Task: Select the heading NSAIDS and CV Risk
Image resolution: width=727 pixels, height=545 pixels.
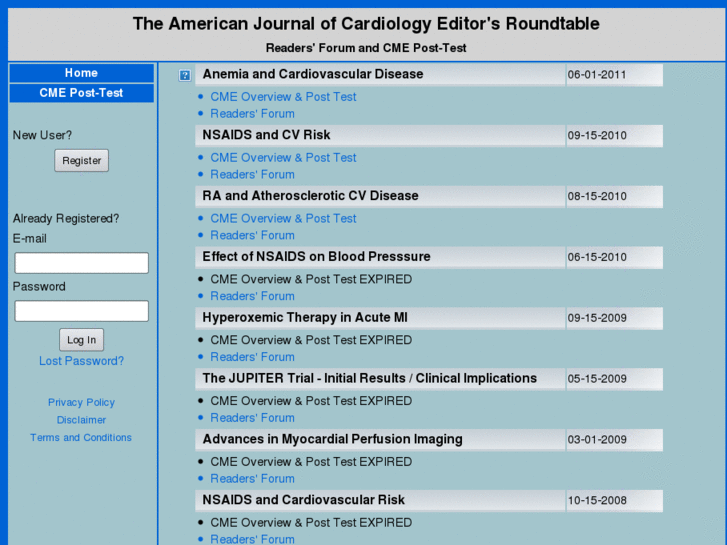Action: [266, 135]
